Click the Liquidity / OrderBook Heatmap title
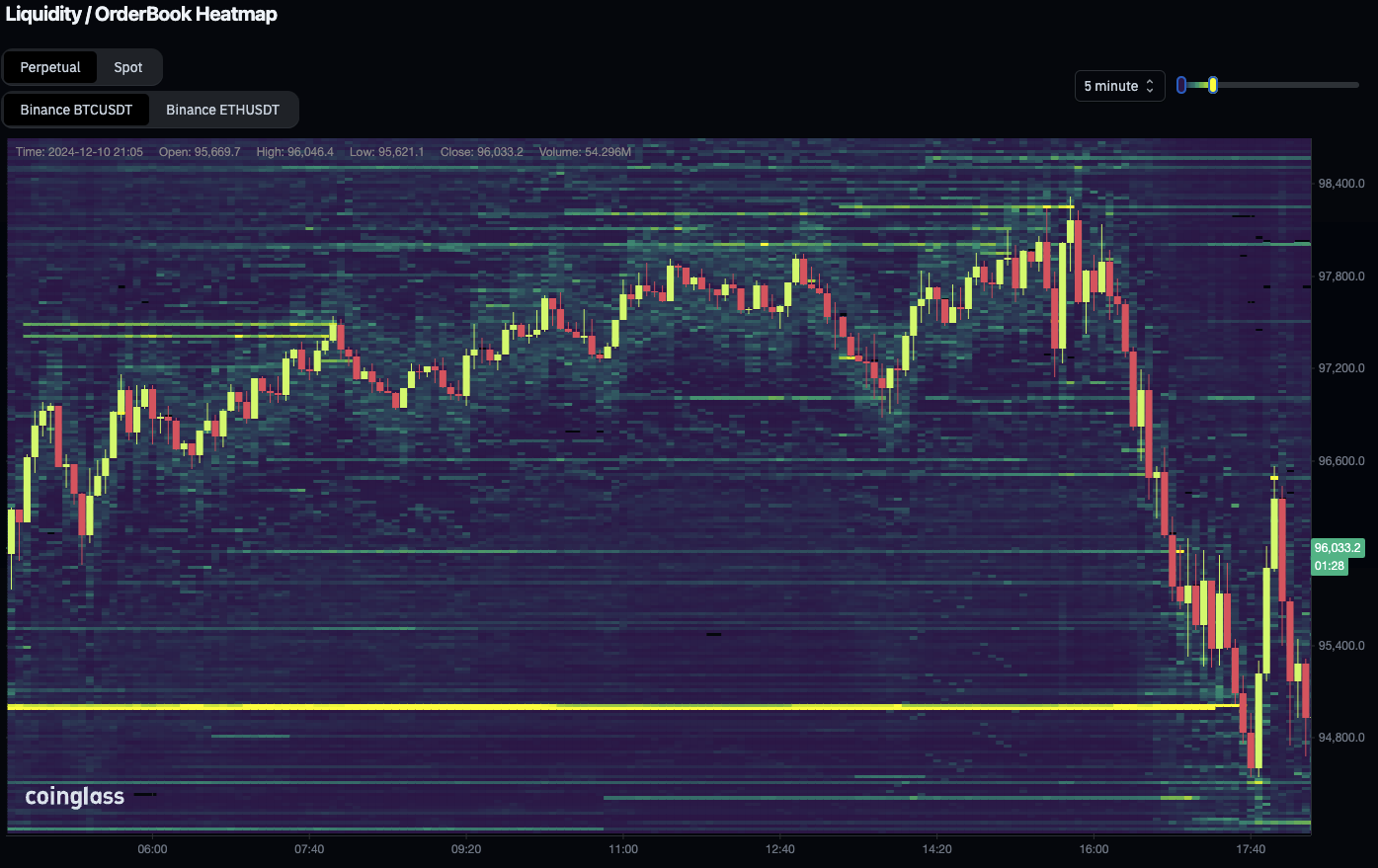The image size is (1378, 868). click(x=141, y=15)
